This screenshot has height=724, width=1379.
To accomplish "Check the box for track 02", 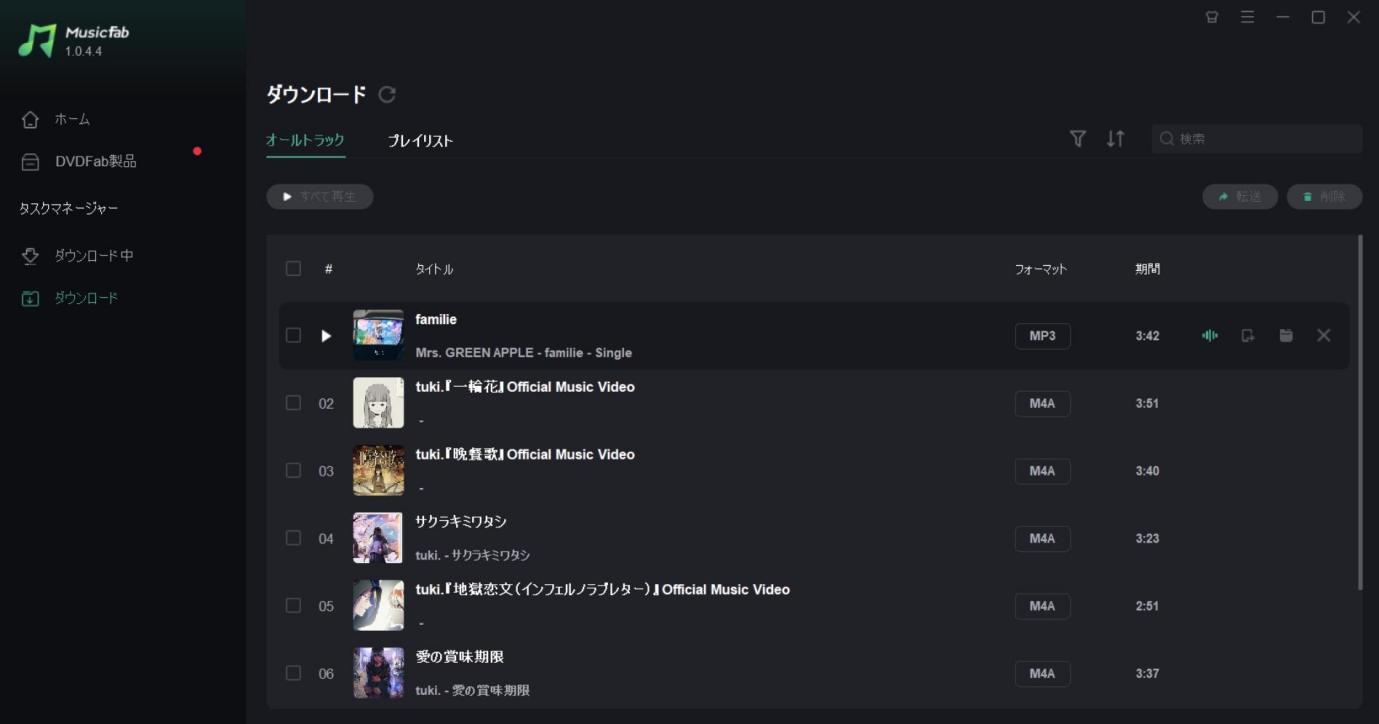I will pyautogui.click(x=293, y=403).
